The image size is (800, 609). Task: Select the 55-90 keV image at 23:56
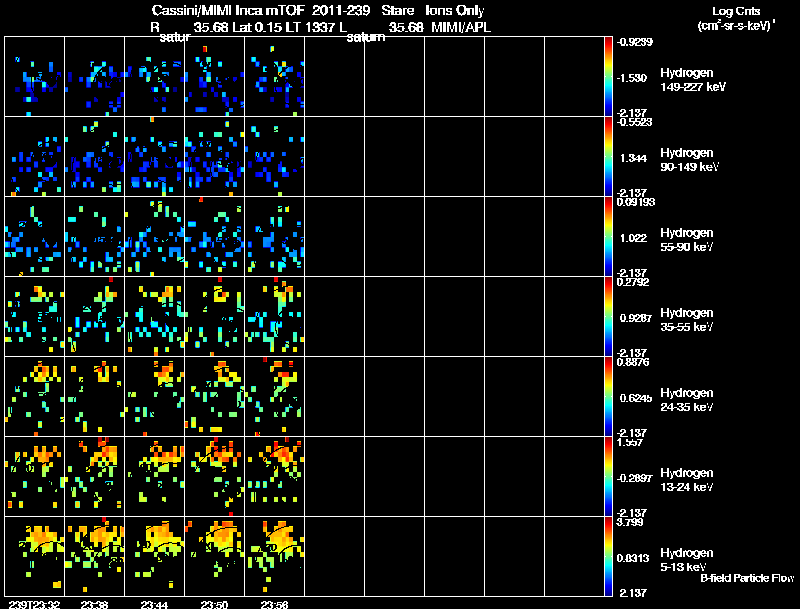[274, 237]
